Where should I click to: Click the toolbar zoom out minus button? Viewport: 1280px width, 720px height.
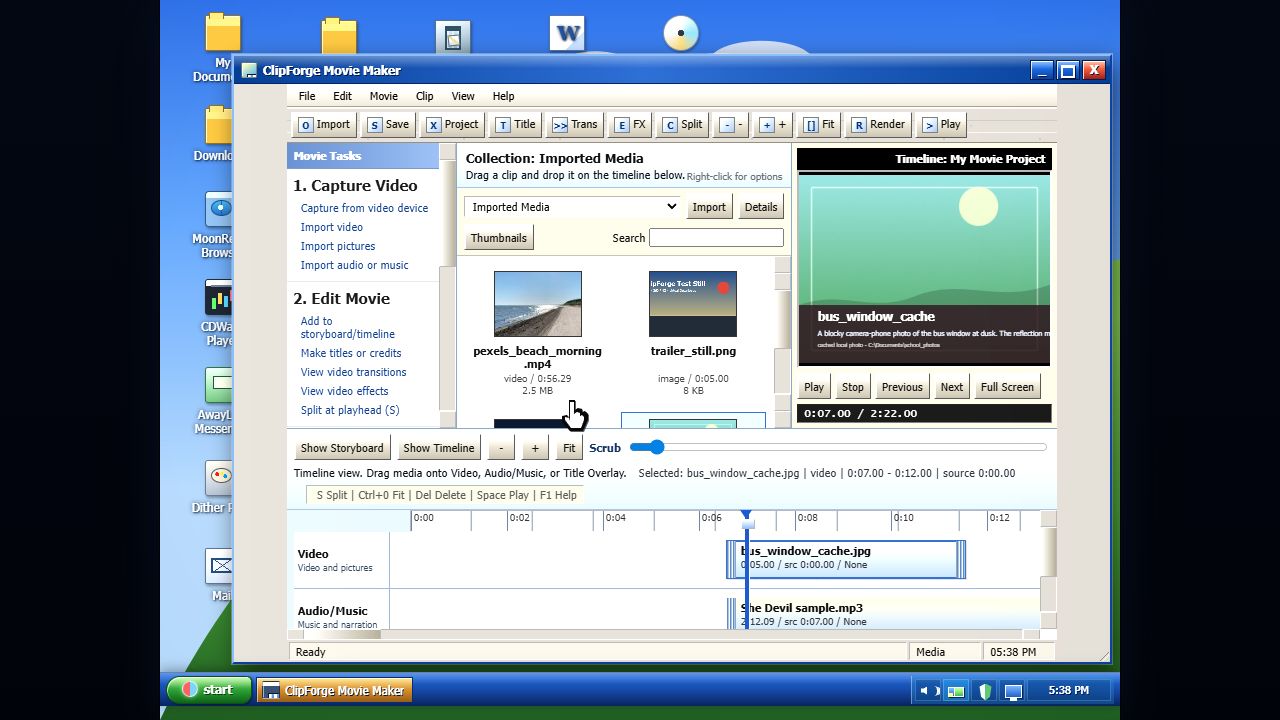tap(731, 125)
